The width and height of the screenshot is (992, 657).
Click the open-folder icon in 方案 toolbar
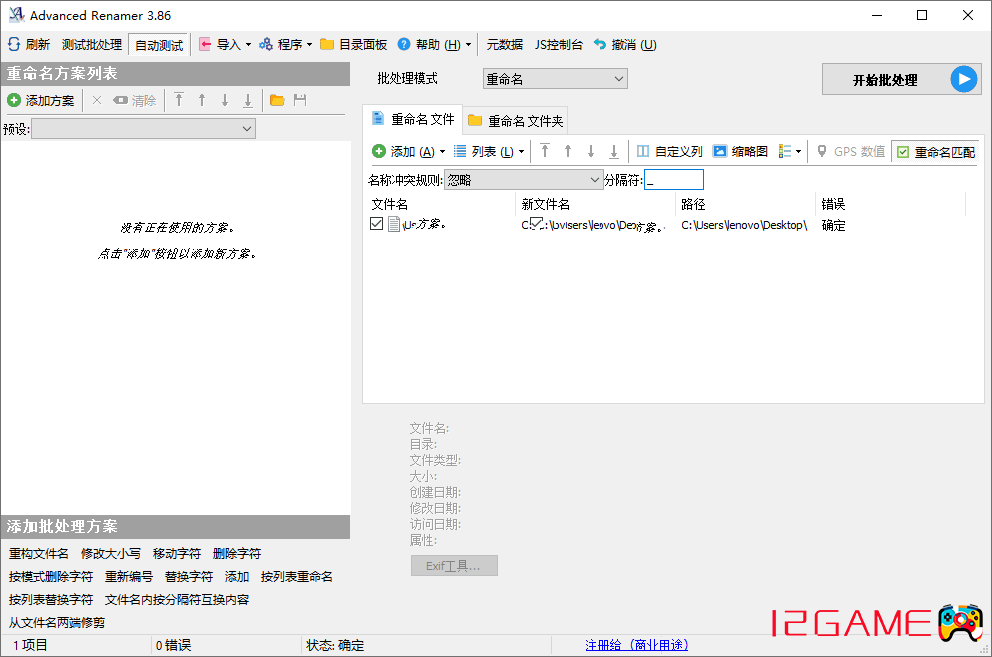tap(277, 100)
